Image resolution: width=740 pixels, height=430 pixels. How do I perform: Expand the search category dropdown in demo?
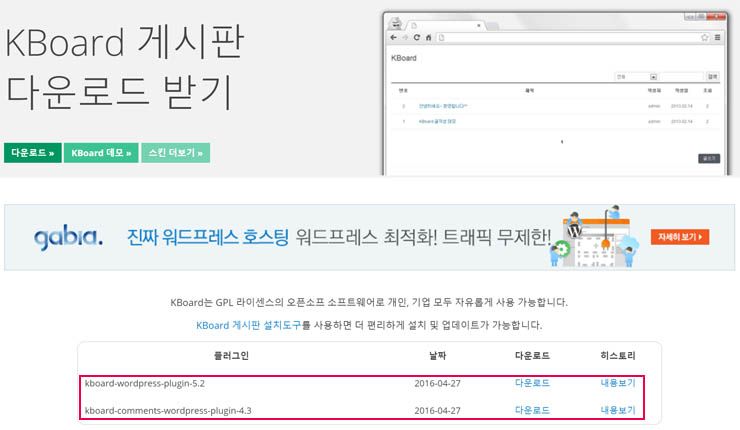point(653,76)
